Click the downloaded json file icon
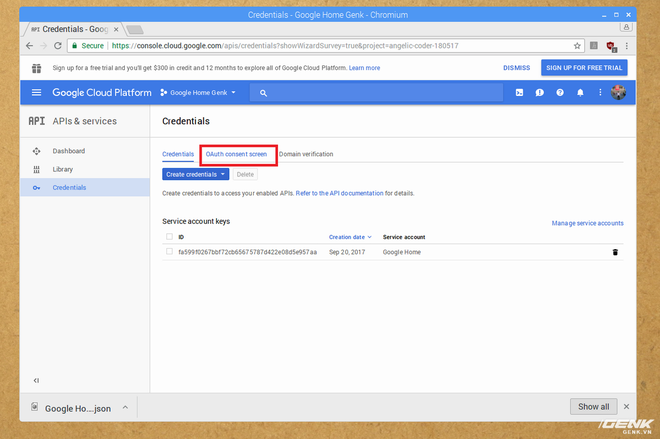The width and height of the screenshot is (660, 439). pyautogui.click(x=35, y=407)
